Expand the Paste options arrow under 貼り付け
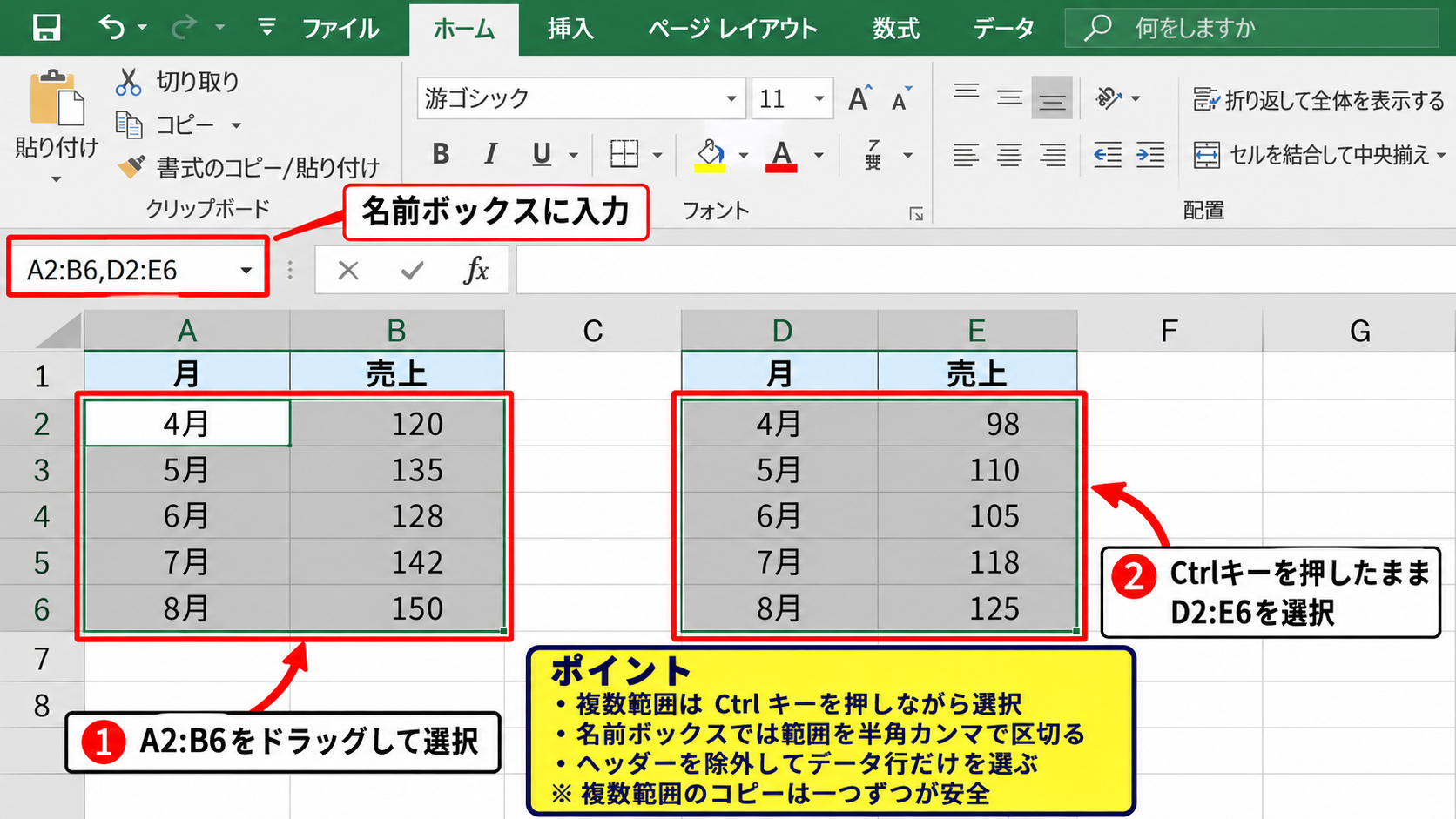This screenshot has width=1456, height=819. pos(57,179)
